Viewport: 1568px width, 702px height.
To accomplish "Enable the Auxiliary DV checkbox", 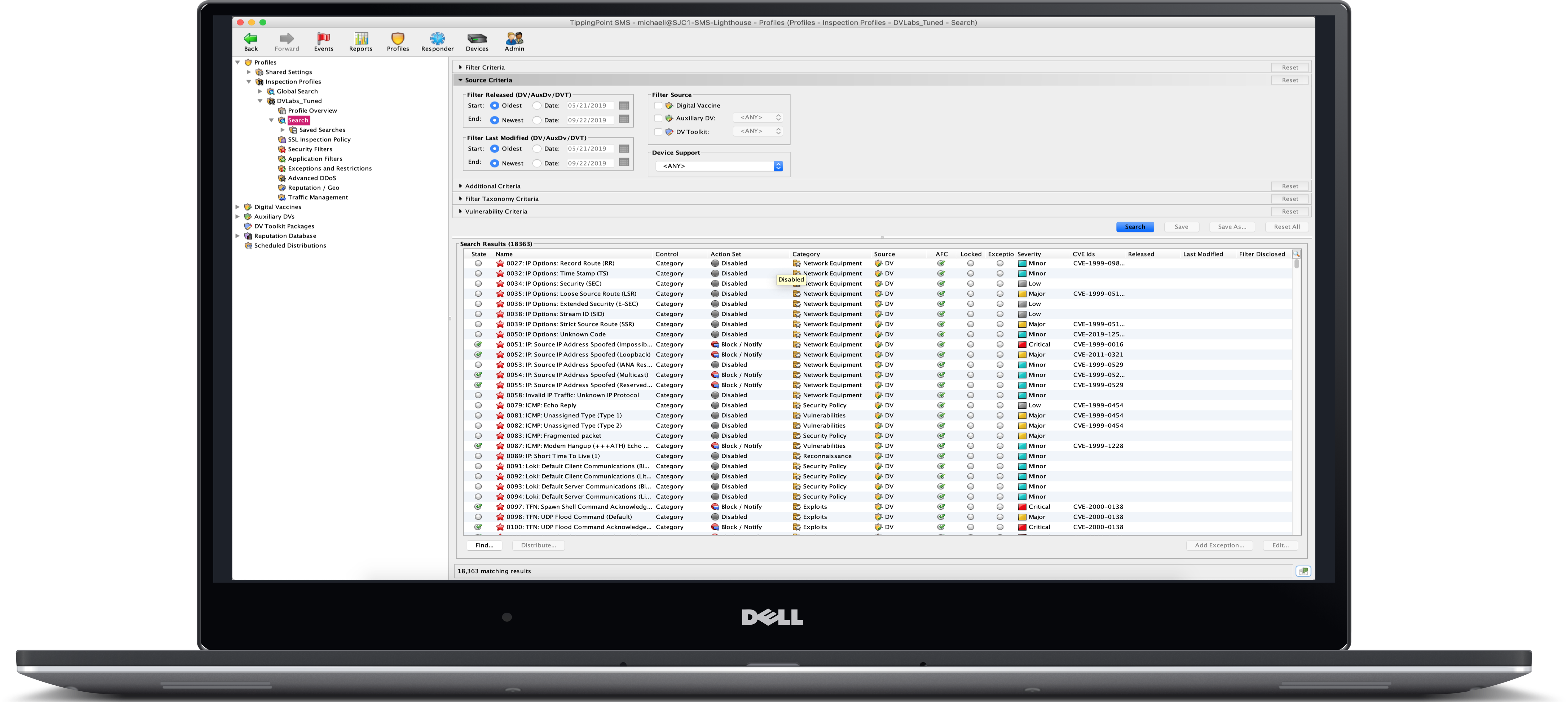I will [658, 118].
